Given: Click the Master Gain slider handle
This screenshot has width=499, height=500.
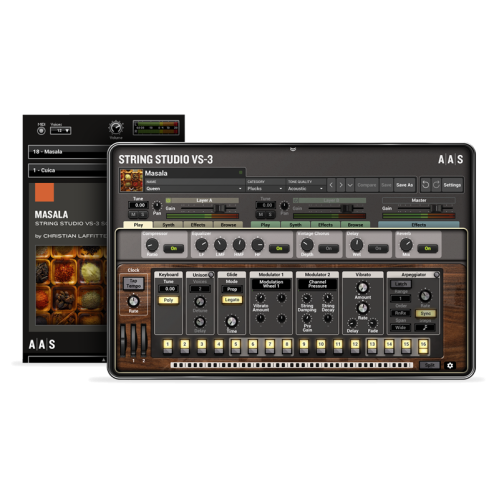Looking at the screenshot, I should click(436, 208).
